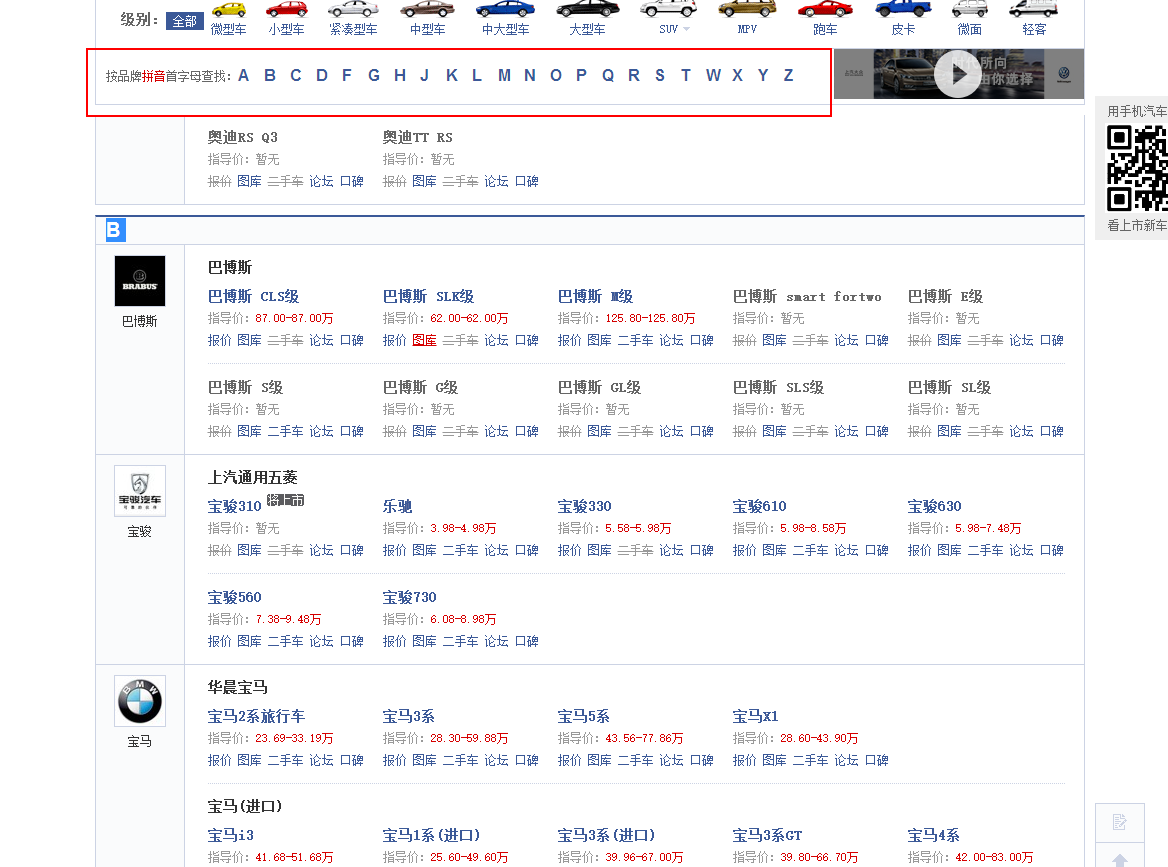Open the 宝骏 brand logo
This screenshot has height=867, width=1168.
tap(140, 491)
